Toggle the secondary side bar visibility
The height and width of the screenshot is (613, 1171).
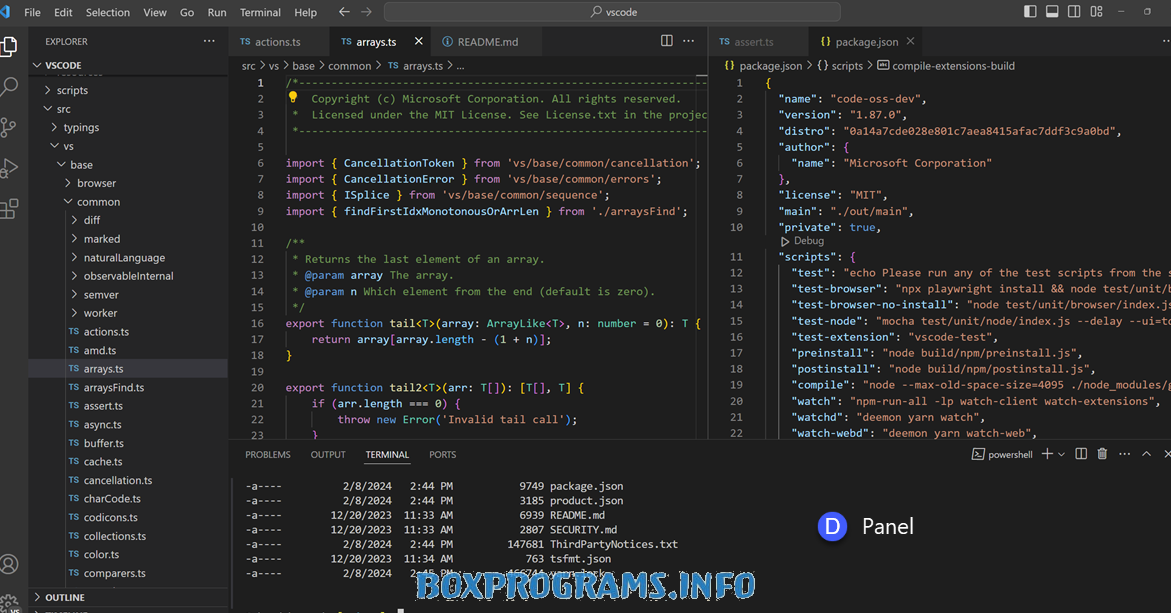1074,12
